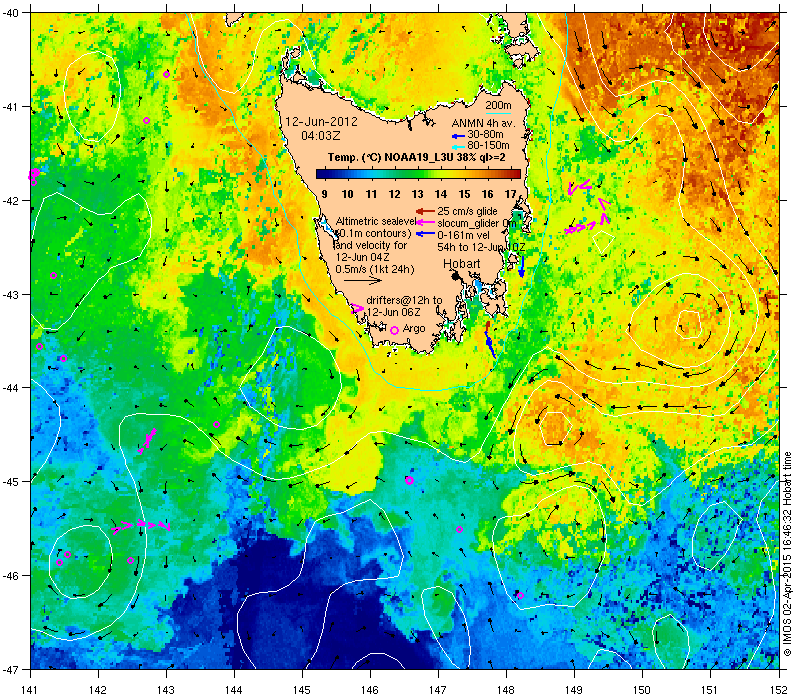
Task: Click the blue 30-80m legend arrow
Action: click(x=458, y=136)
